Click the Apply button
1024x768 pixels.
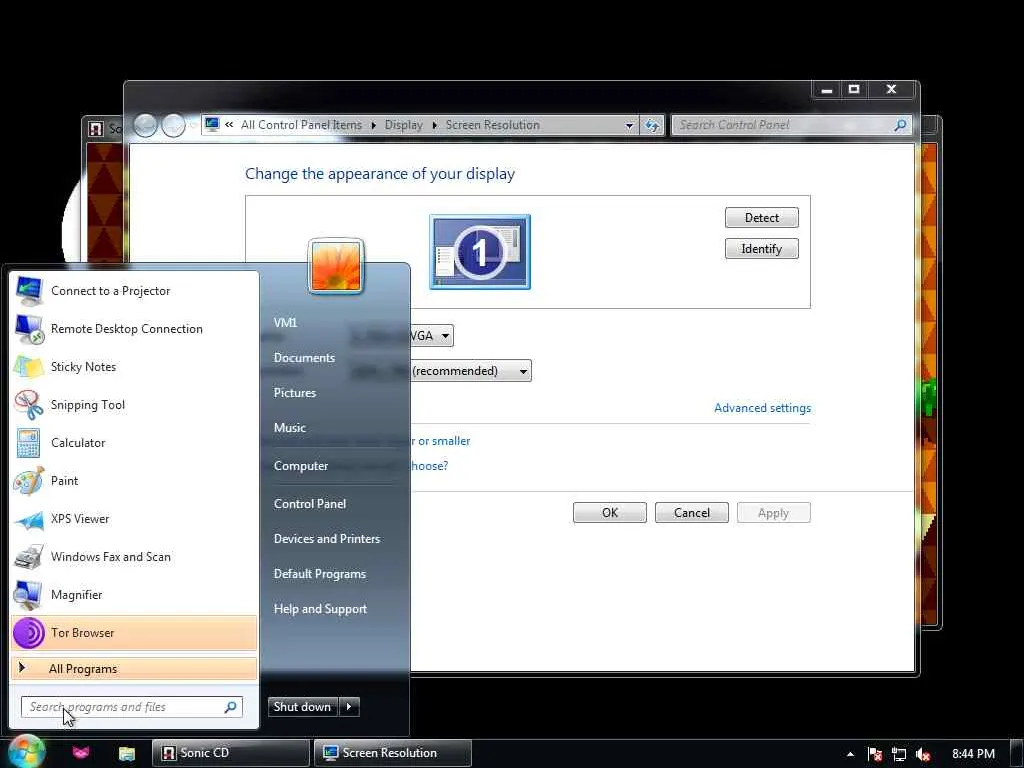pyautogui.click(x=774, y=513)
